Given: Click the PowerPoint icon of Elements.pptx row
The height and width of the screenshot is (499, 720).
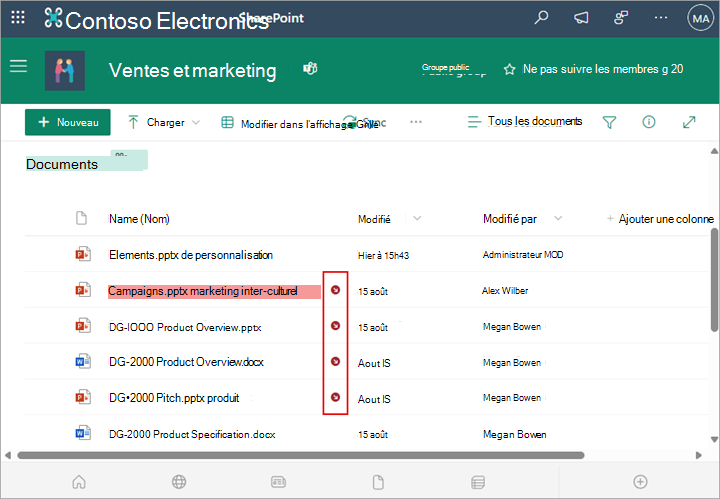Looking at the screenshot, I should coord(83,254).
